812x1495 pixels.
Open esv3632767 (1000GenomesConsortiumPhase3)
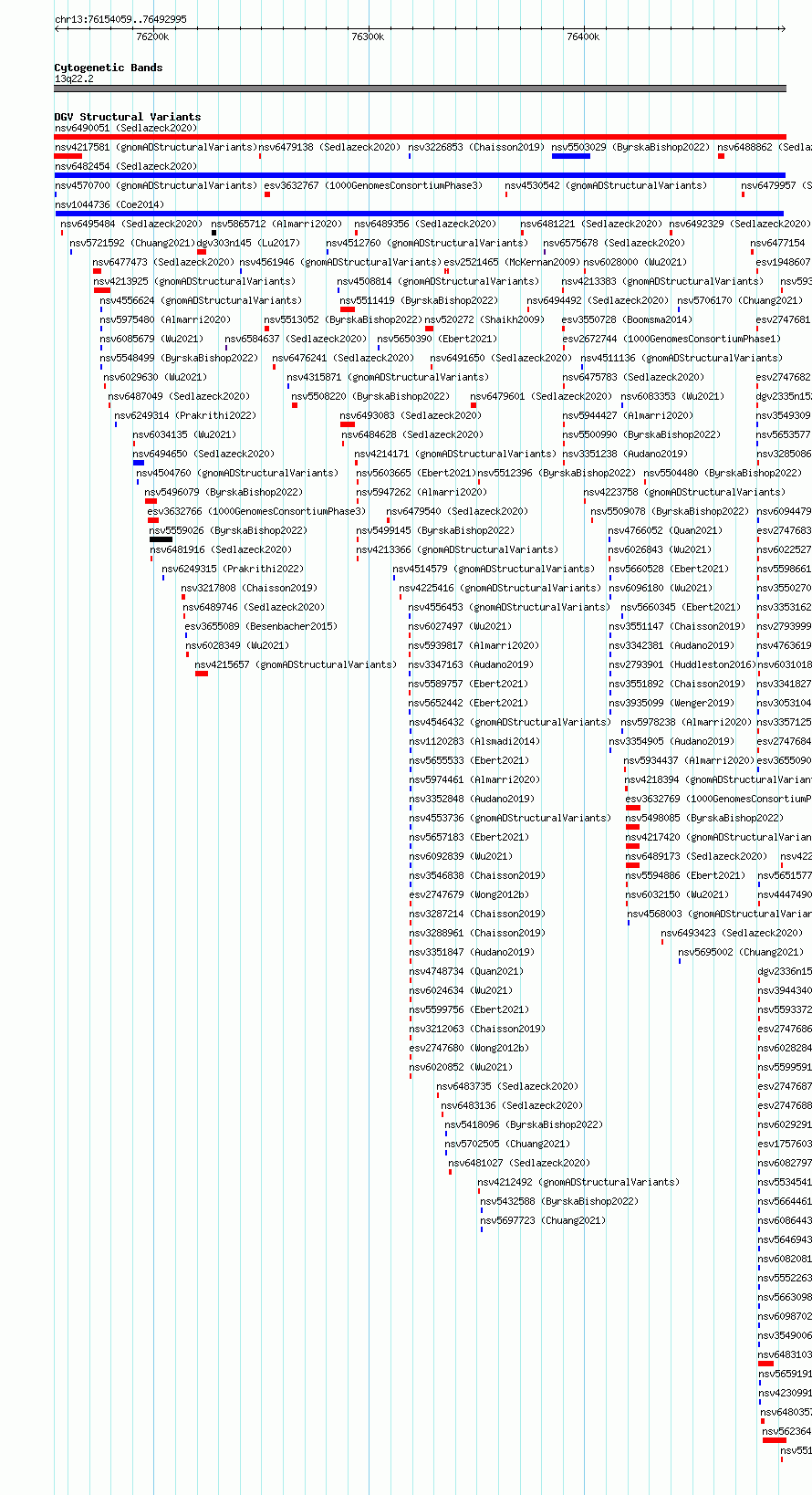tap(373, 186)
